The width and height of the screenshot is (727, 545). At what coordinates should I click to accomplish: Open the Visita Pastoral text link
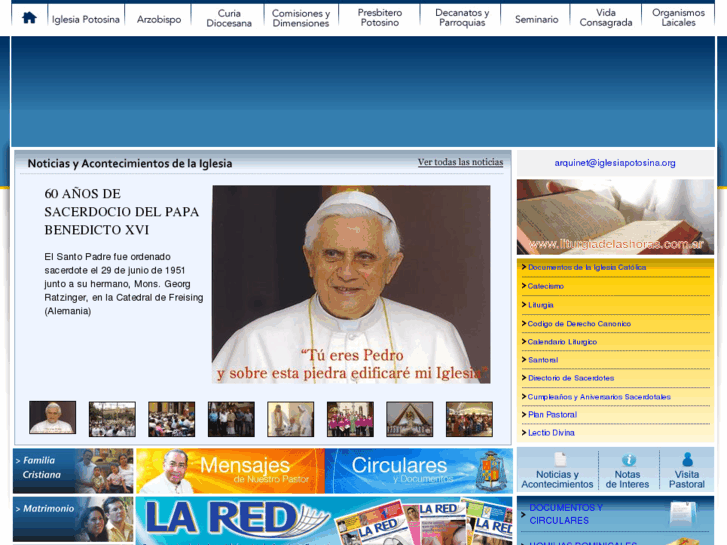(x=687, y=479)
